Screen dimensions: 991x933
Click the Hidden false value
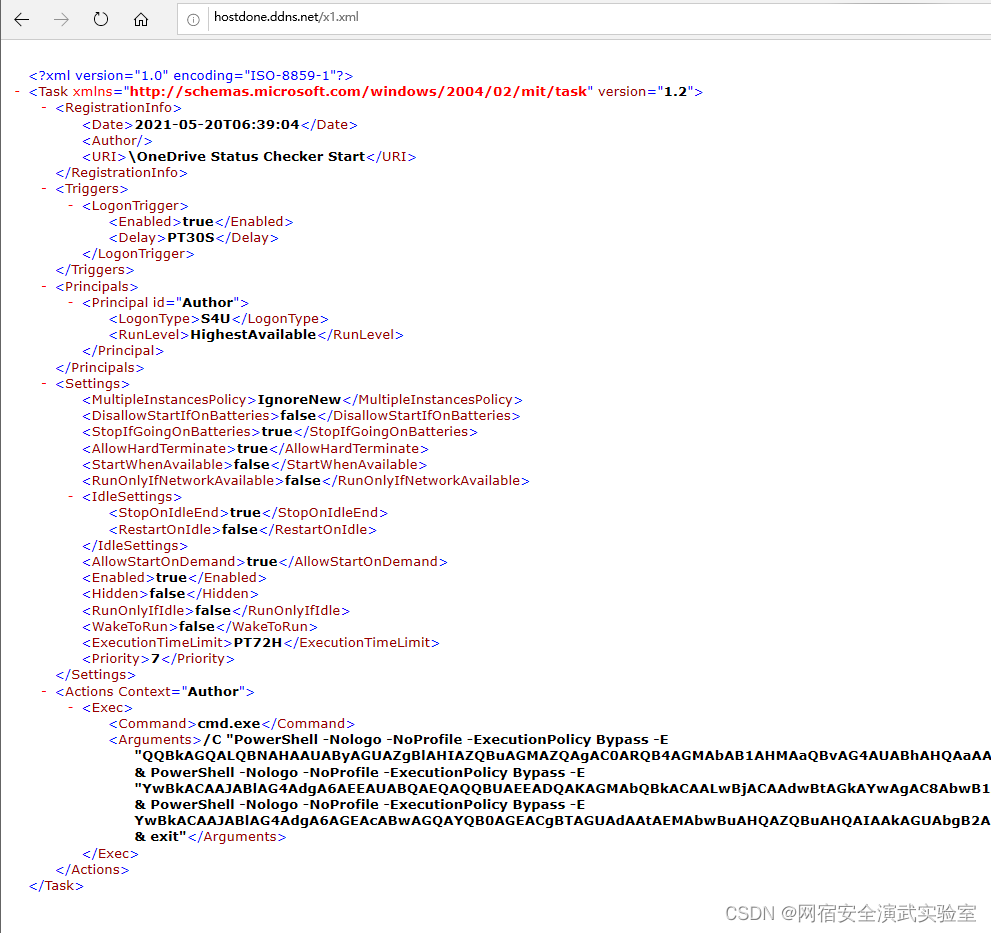[x=167, y=594]
